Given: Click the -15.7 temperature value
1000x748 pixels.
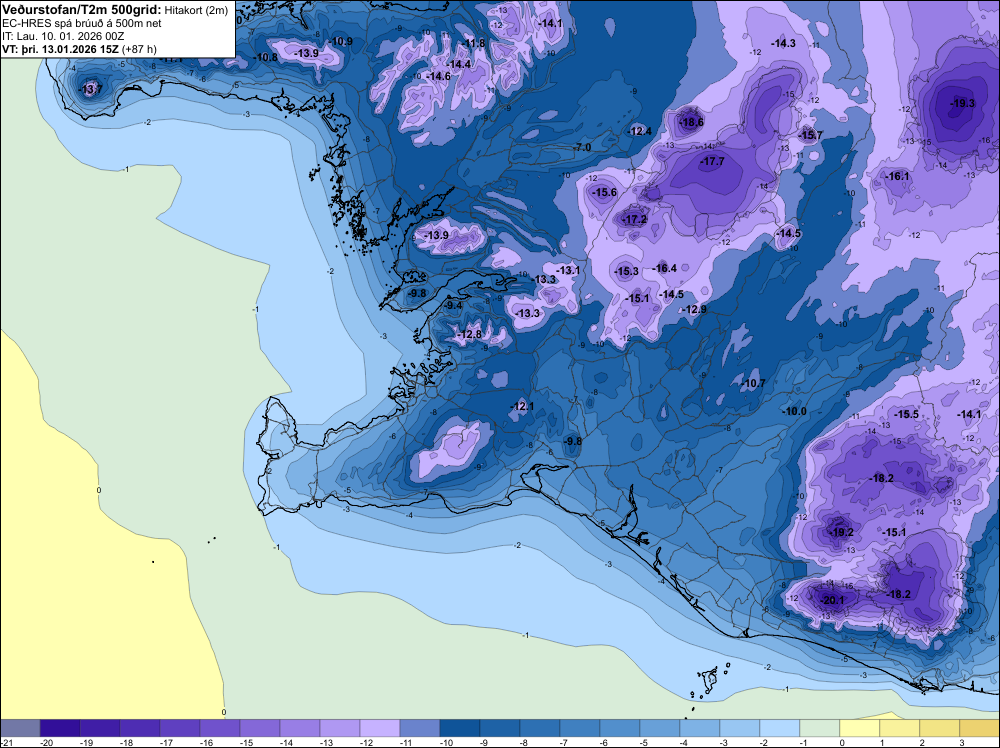Looking at the screenshot, I should coord(811,135).
